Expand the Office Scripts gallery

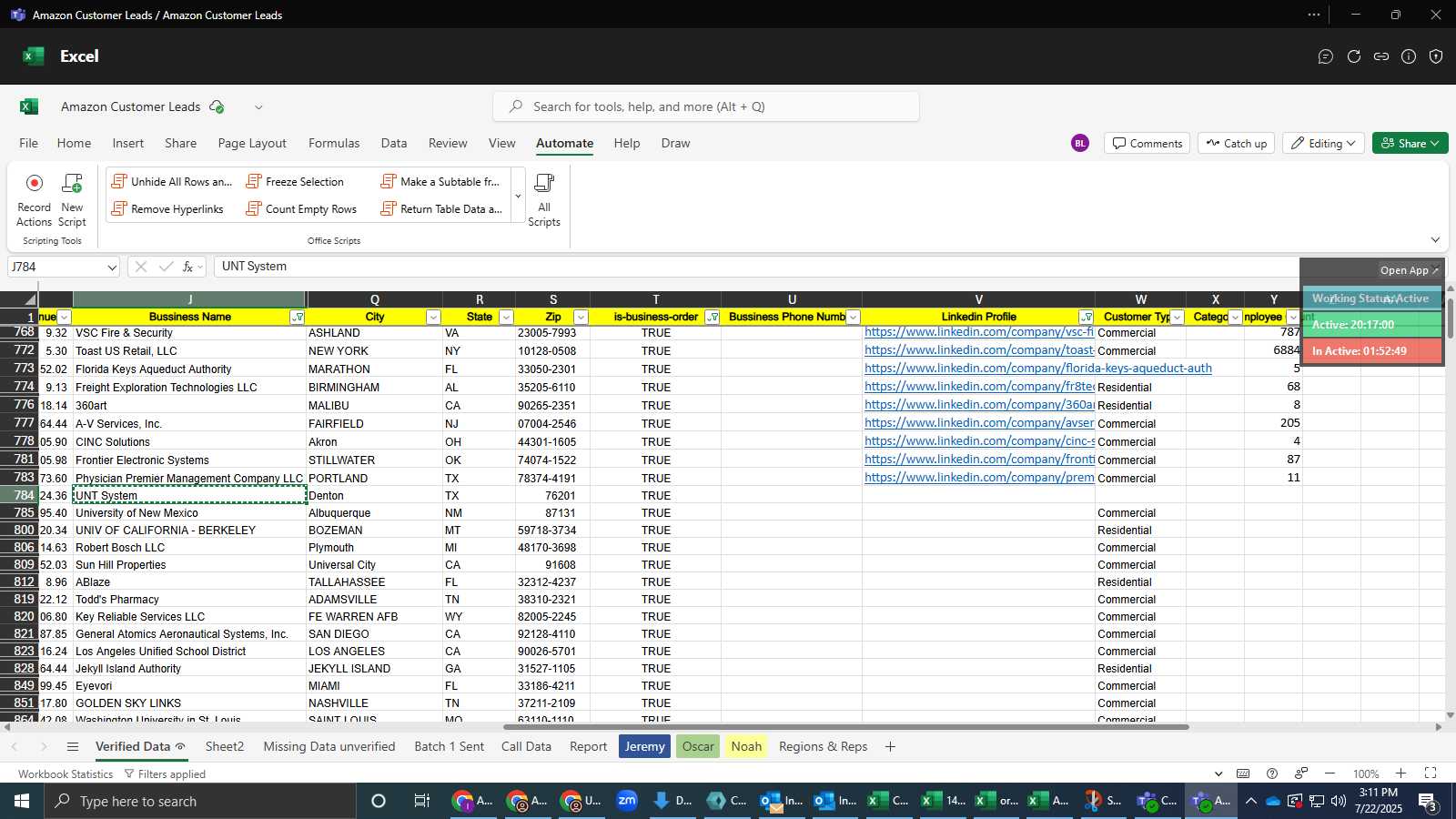pyautogui.click(x=518, y=197)
